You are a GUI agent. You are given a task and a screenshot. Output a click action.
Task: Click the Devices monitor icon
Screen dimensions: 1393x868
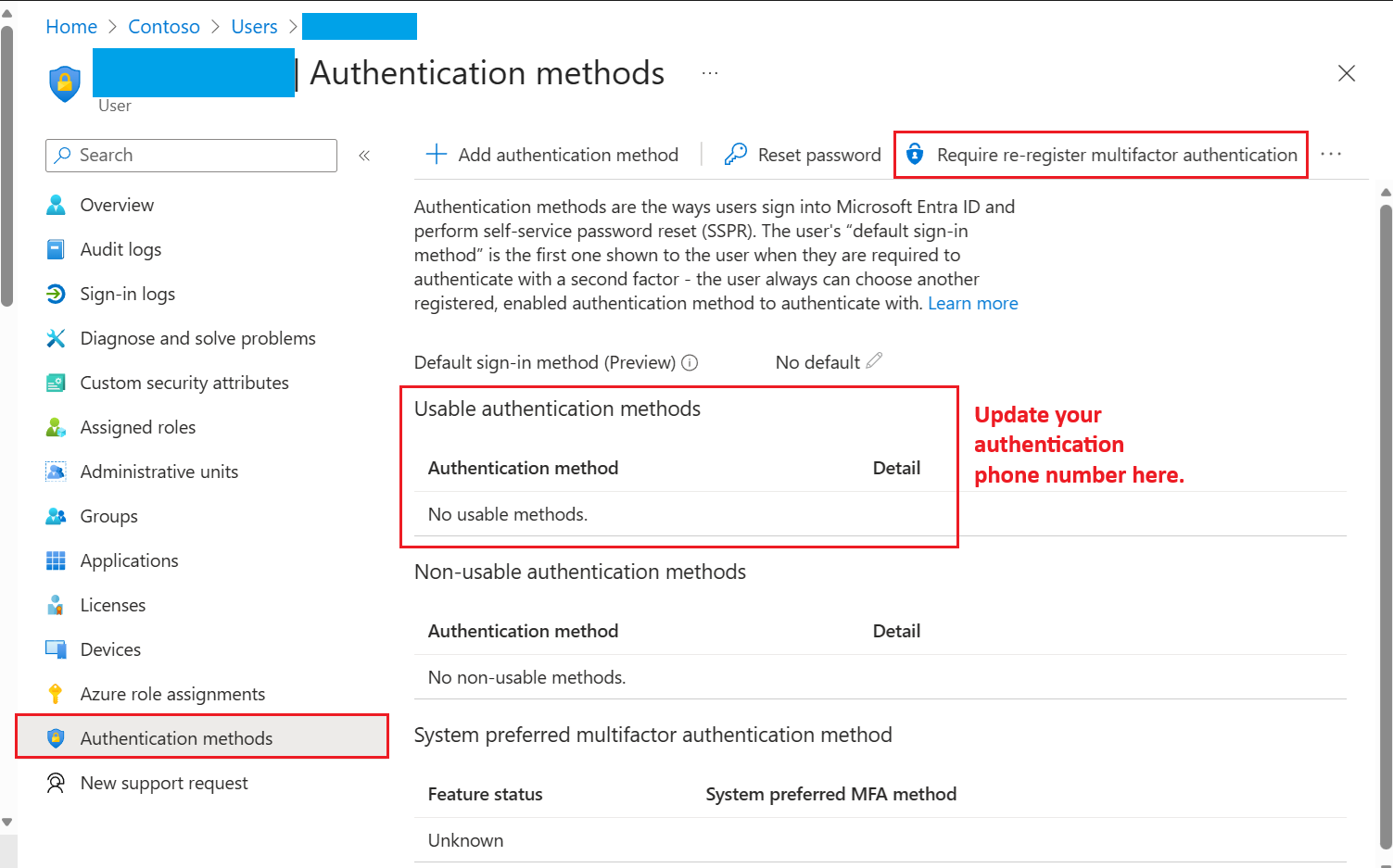pos(56,649)
